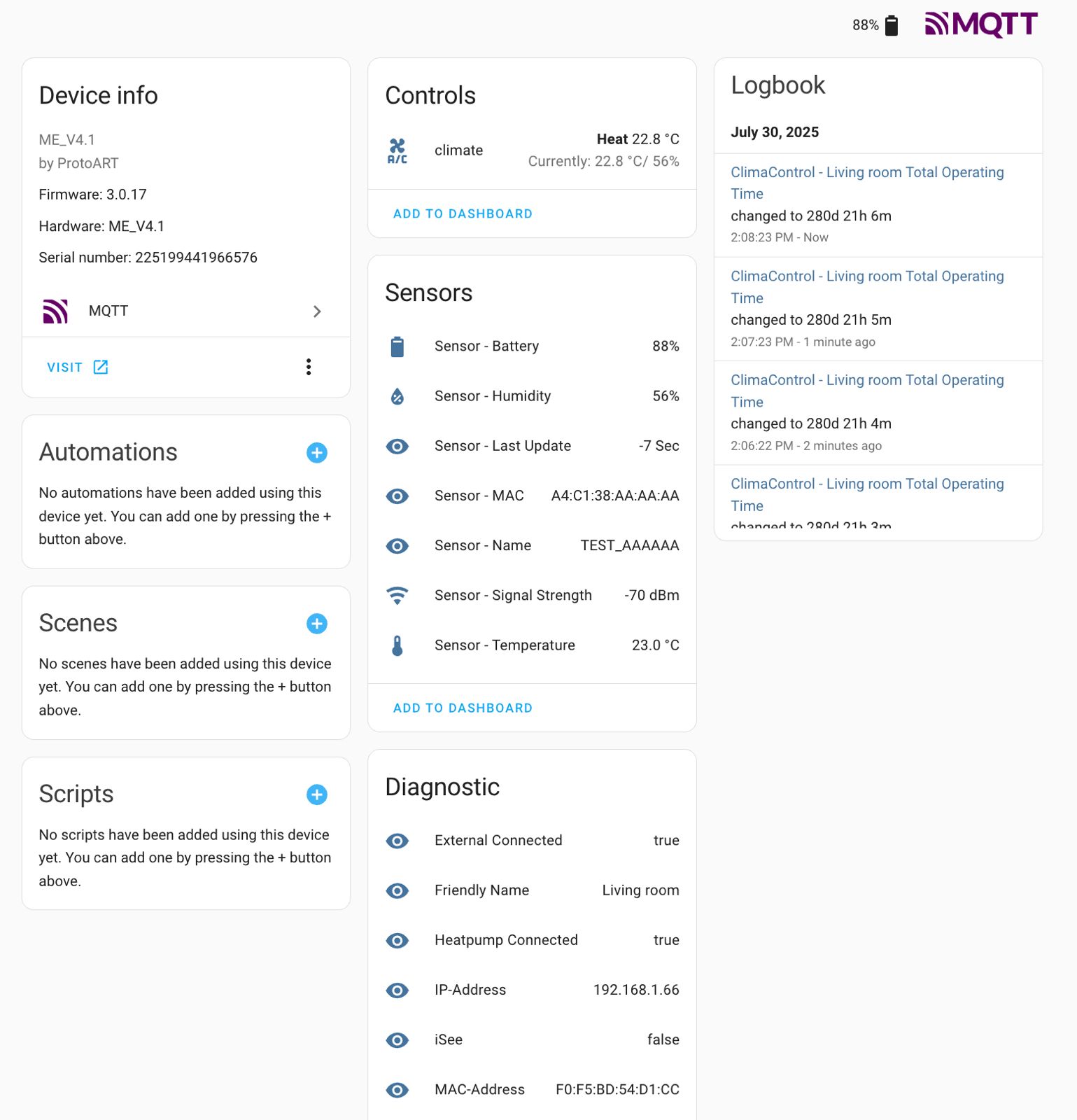Add a new scene with plus icon
The width and height of the screenshot is (1077, 1120).
coord(317,624)
